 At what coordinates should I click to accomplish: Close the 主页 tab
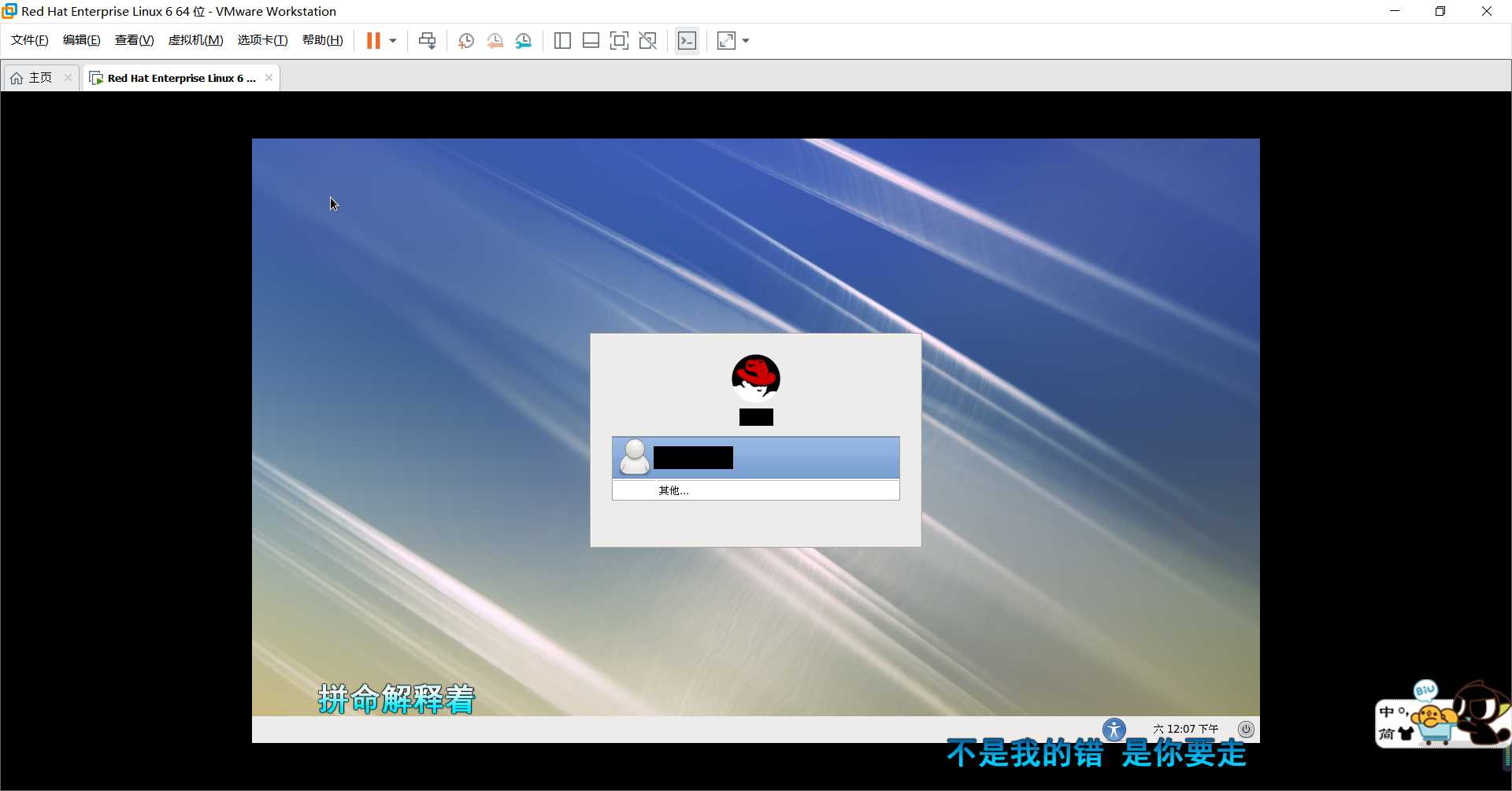tap(68, 77)
